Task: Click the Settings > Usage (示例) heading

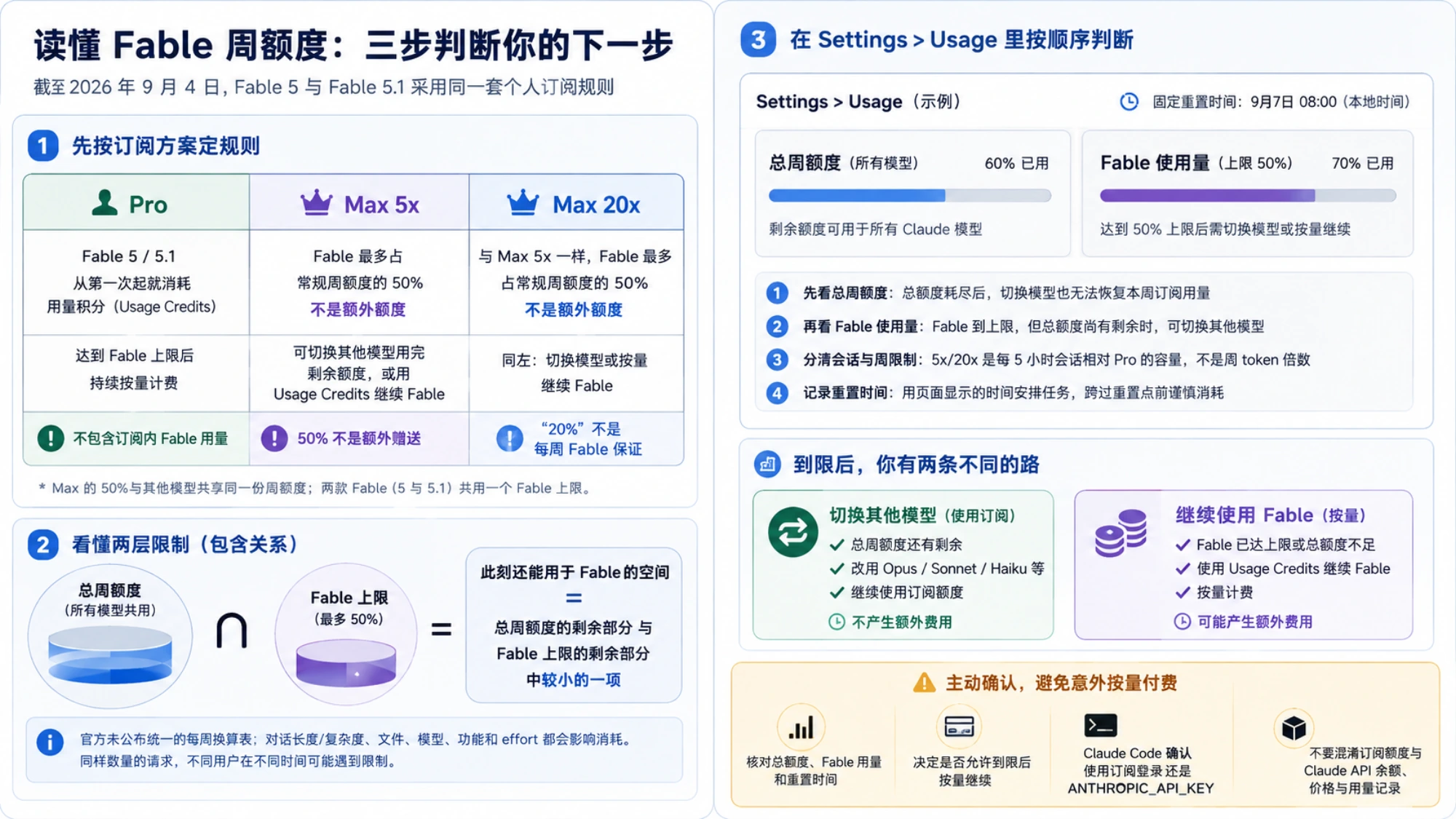Action: (859, 102)
